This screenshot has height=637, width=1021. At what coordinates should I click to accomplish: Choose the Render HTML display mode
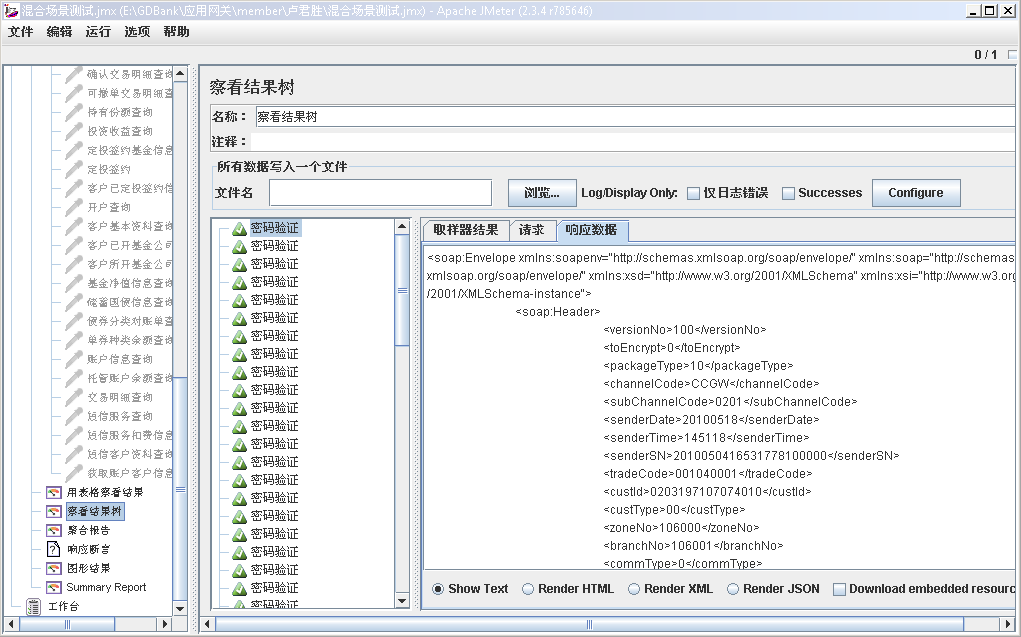(x=530, y=589)
